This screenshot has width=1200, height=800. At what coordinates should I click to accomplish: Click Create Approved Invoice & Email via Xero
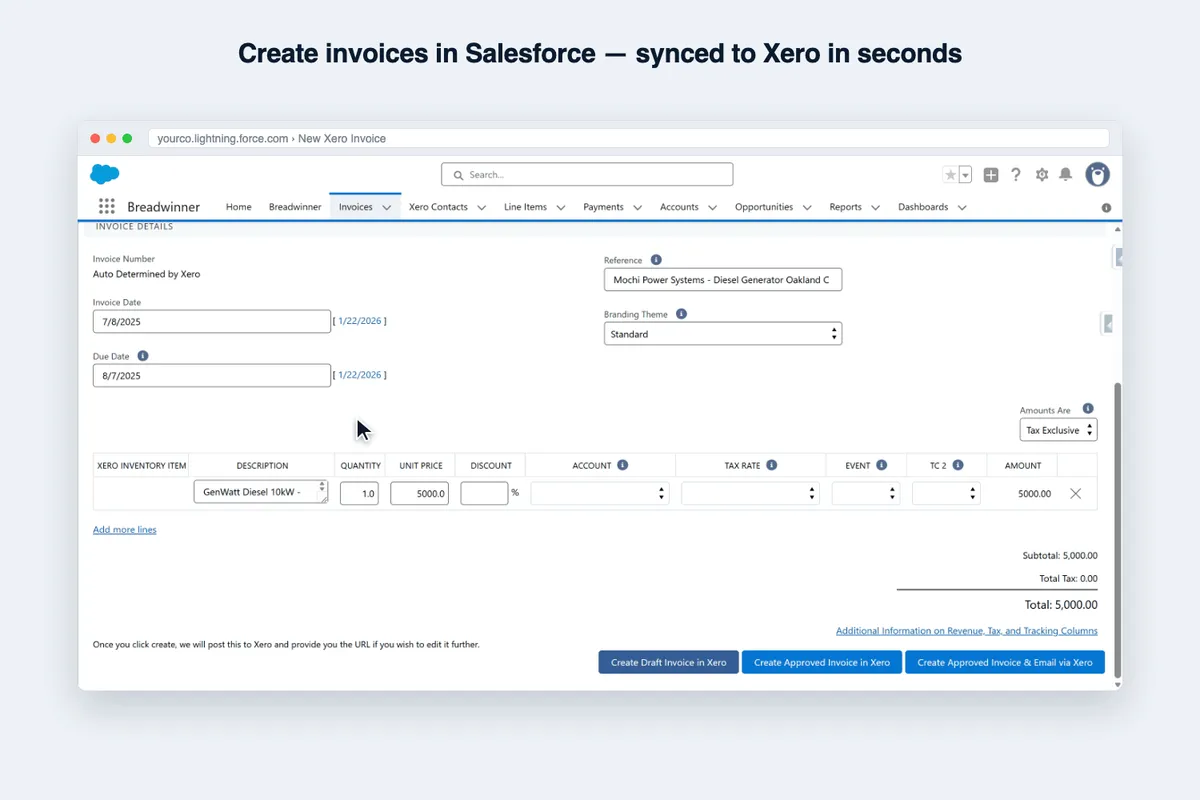tap(1005, 662)
